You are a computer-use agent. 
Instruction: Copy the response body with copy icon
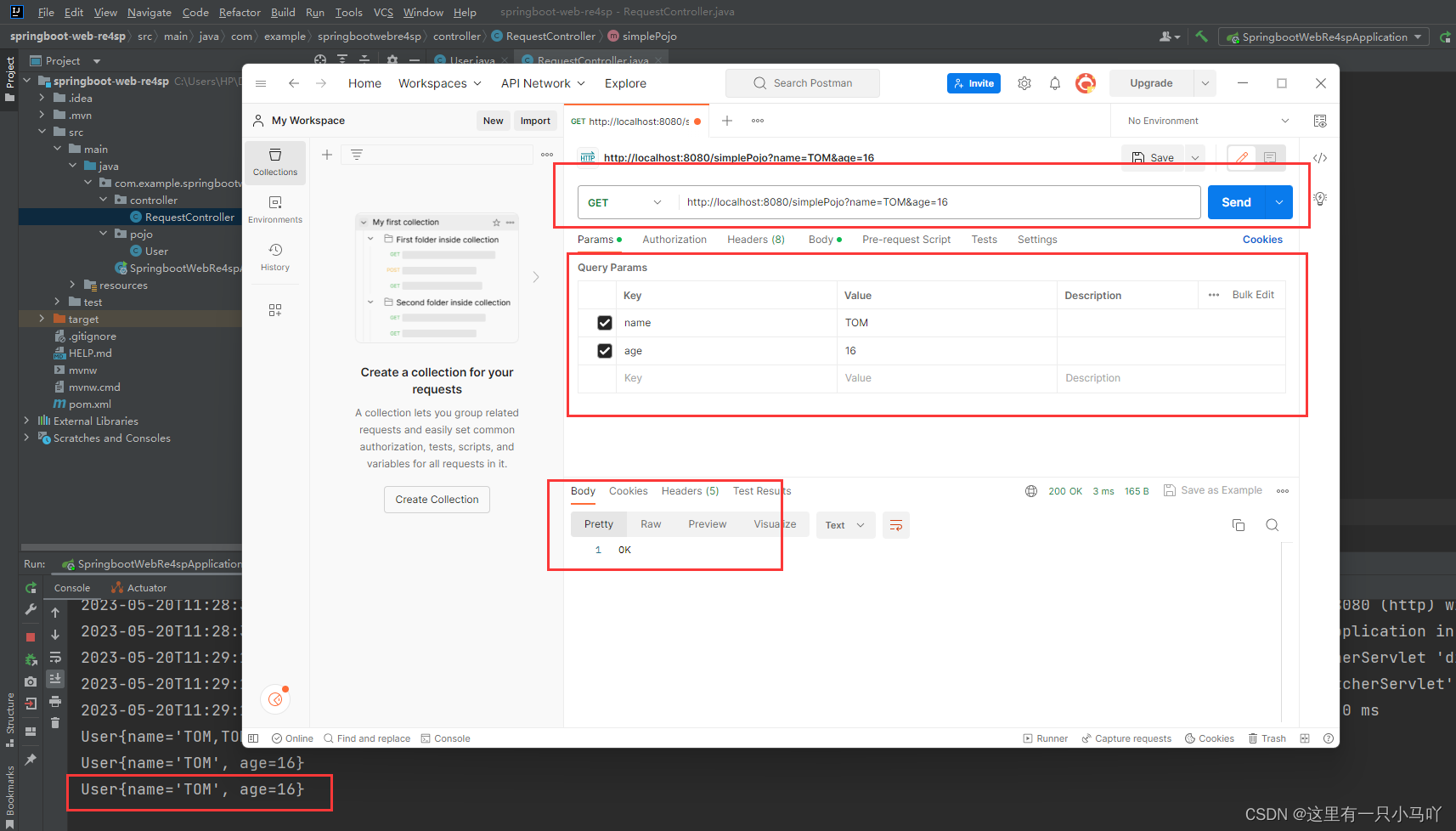1239,525
